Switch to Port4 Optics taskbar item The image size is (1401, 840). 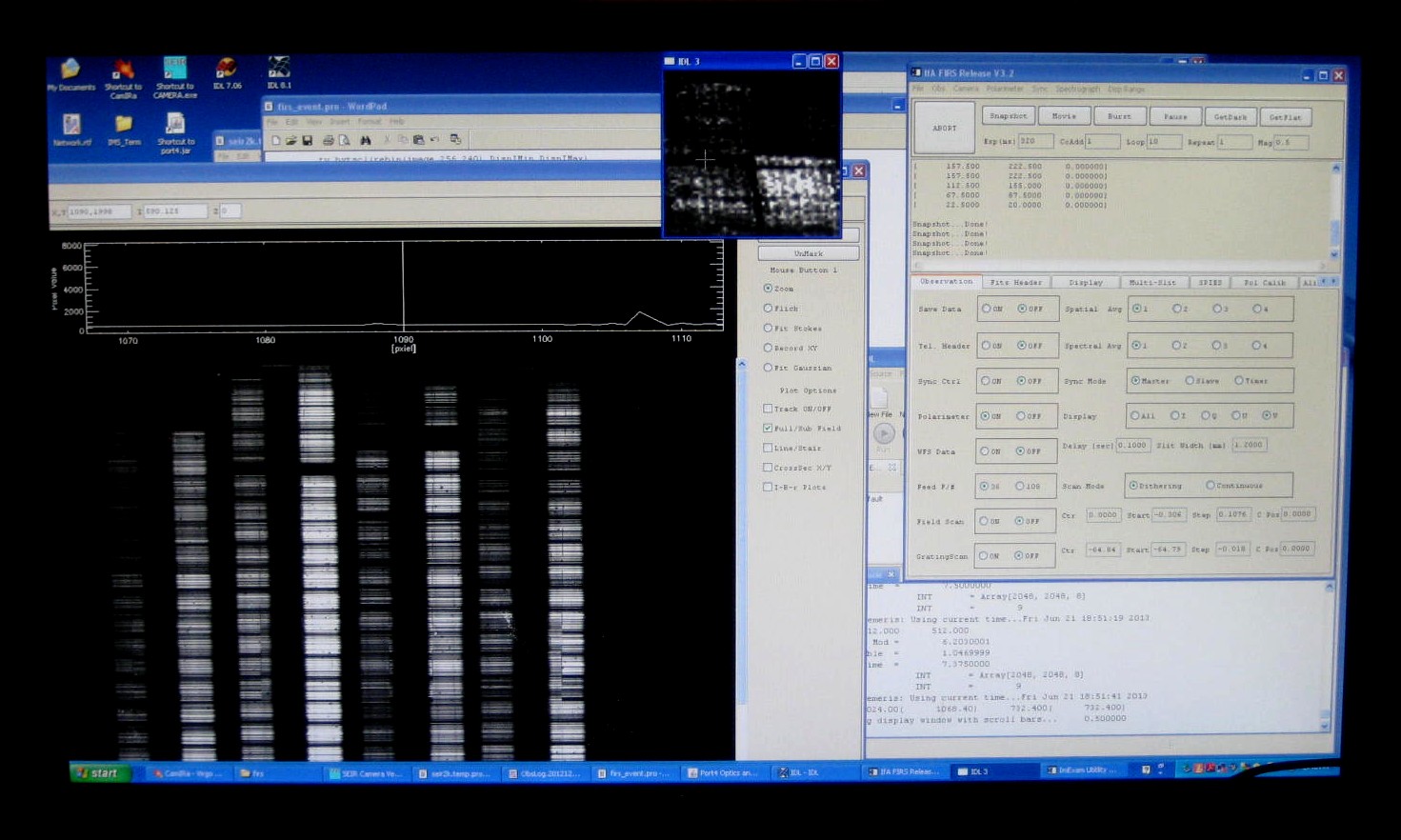click(724, 772)
